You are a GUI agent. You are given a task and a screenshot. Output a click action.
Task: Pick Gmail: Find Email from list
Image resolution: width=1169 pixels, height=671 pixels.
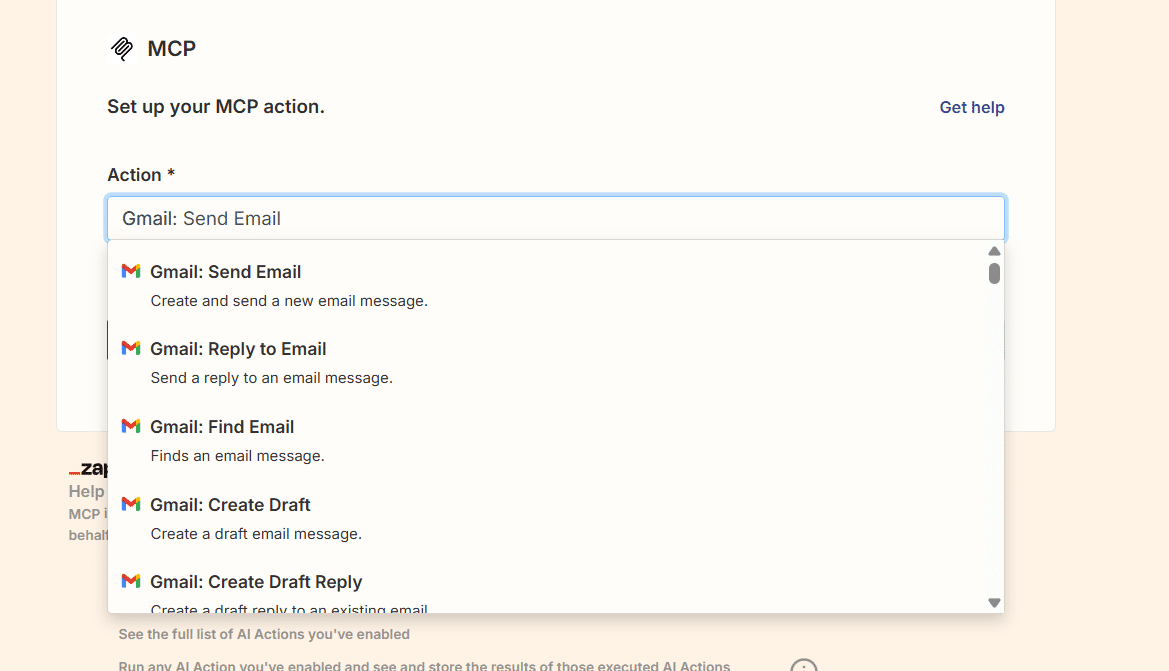point(222,427)
